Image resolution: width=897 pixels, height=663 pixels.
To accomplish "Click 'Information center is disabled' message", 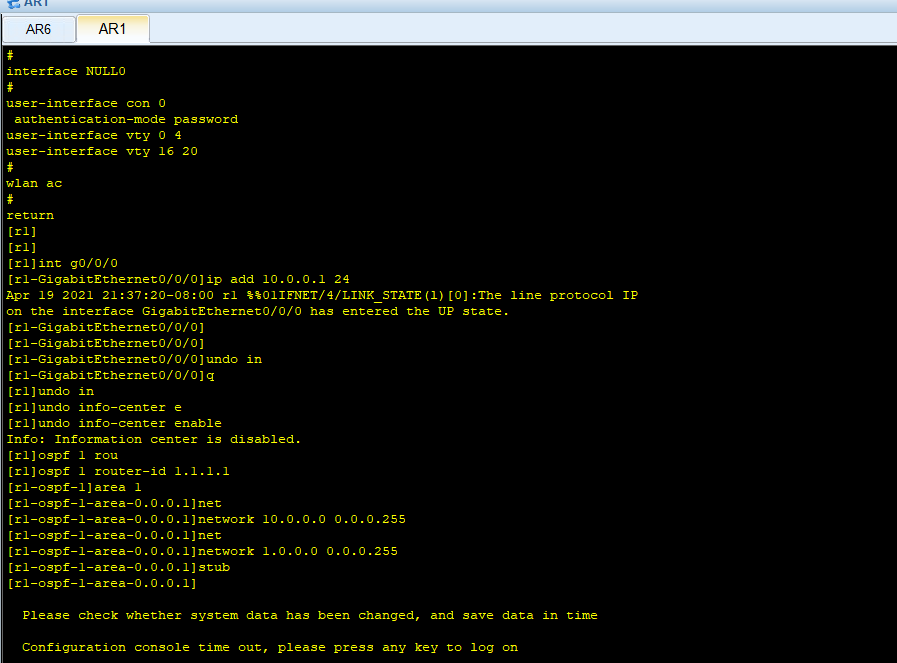I will tap(153, 440).
